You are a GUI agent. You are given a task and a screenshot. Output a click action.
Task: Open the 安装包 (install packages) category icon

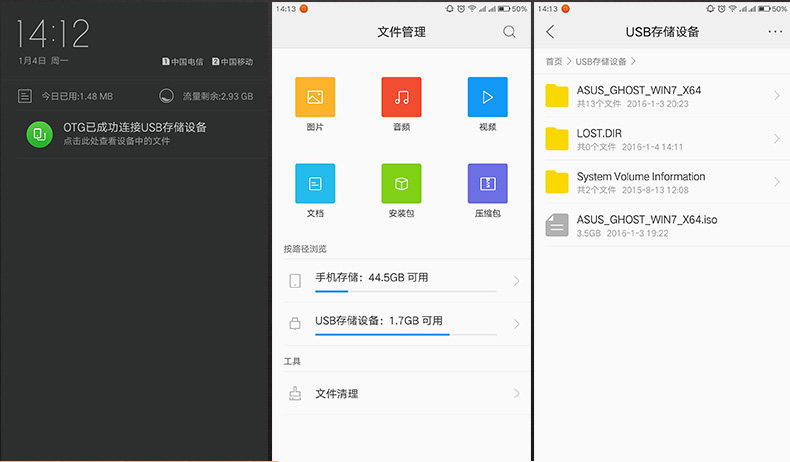[401, 183]
